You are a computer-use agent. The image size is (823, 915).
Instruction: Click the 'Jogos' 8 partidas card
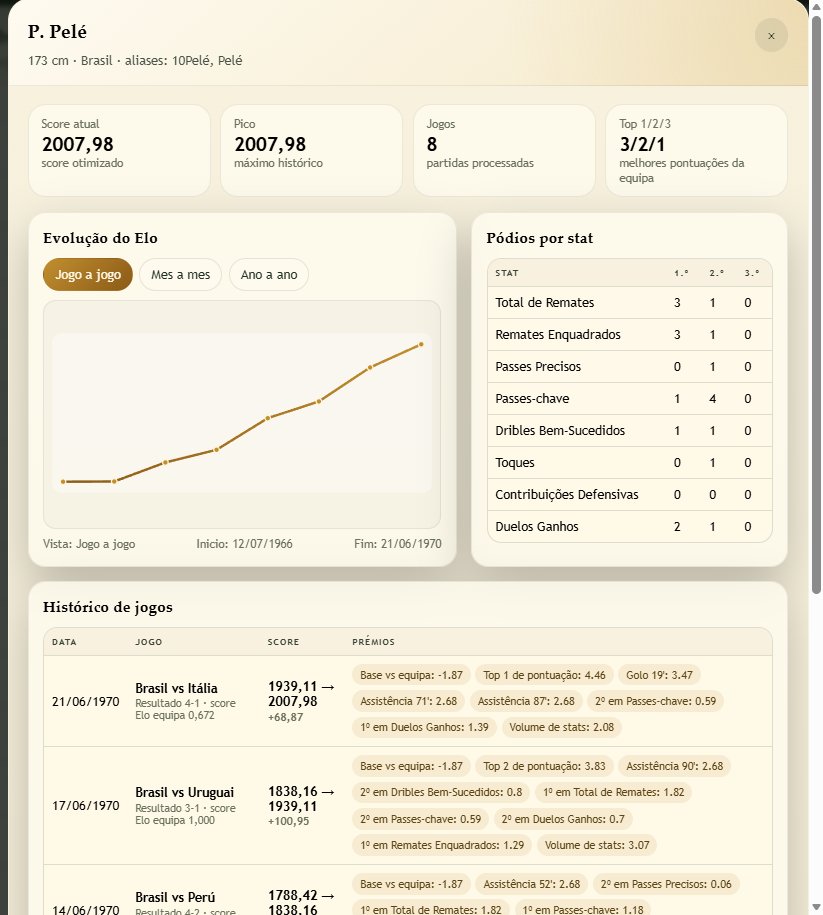tap(504, 151)
